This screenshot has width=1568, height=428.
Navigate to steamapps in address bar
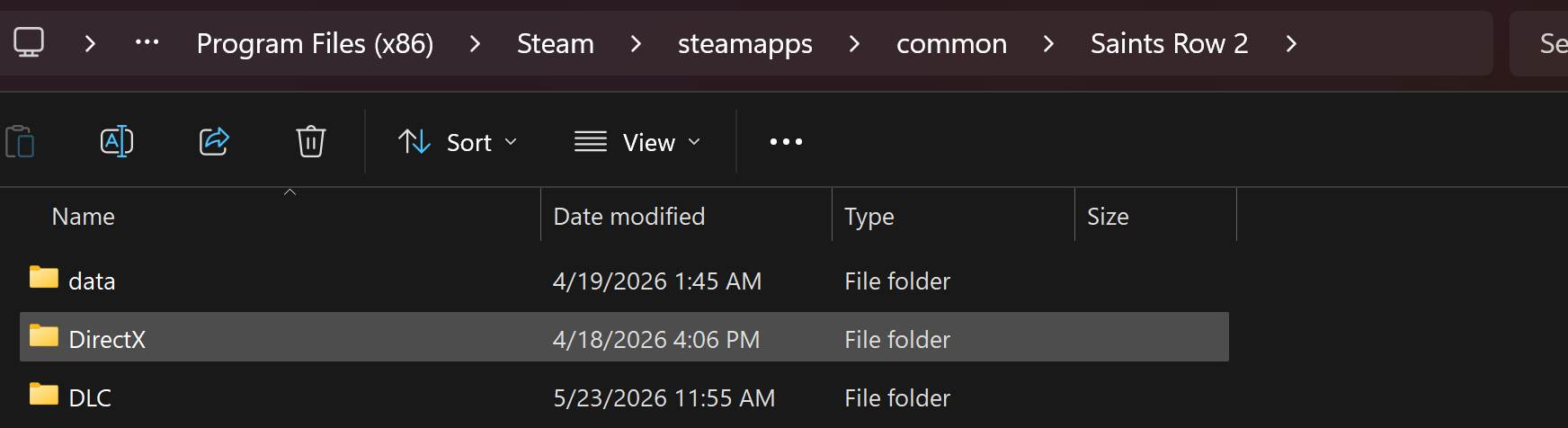click(x=744, y=43)
